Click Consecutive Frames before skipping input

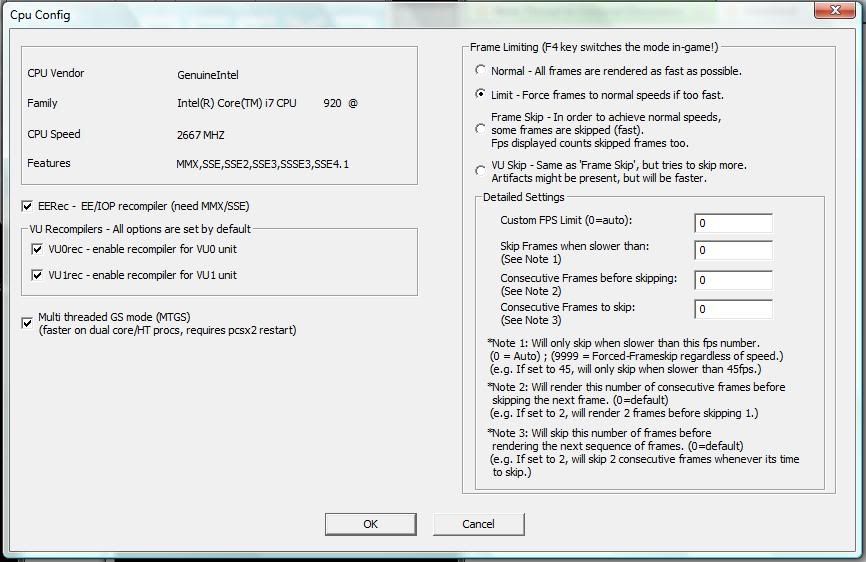732,281
